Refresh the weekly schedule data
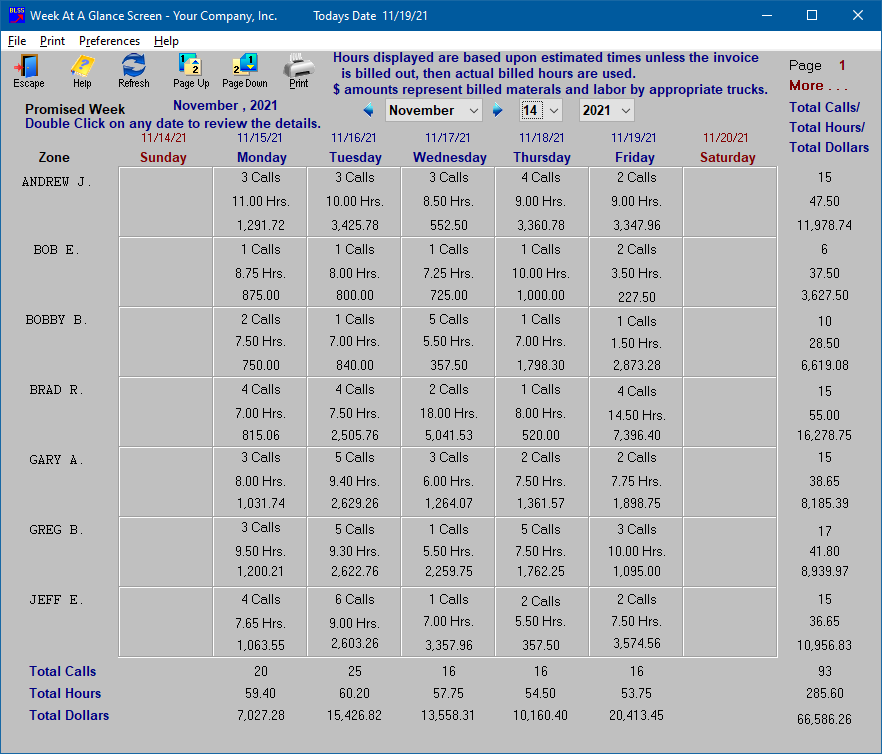Viewport: 882px width, 754px height. click(x=133, y=70)
